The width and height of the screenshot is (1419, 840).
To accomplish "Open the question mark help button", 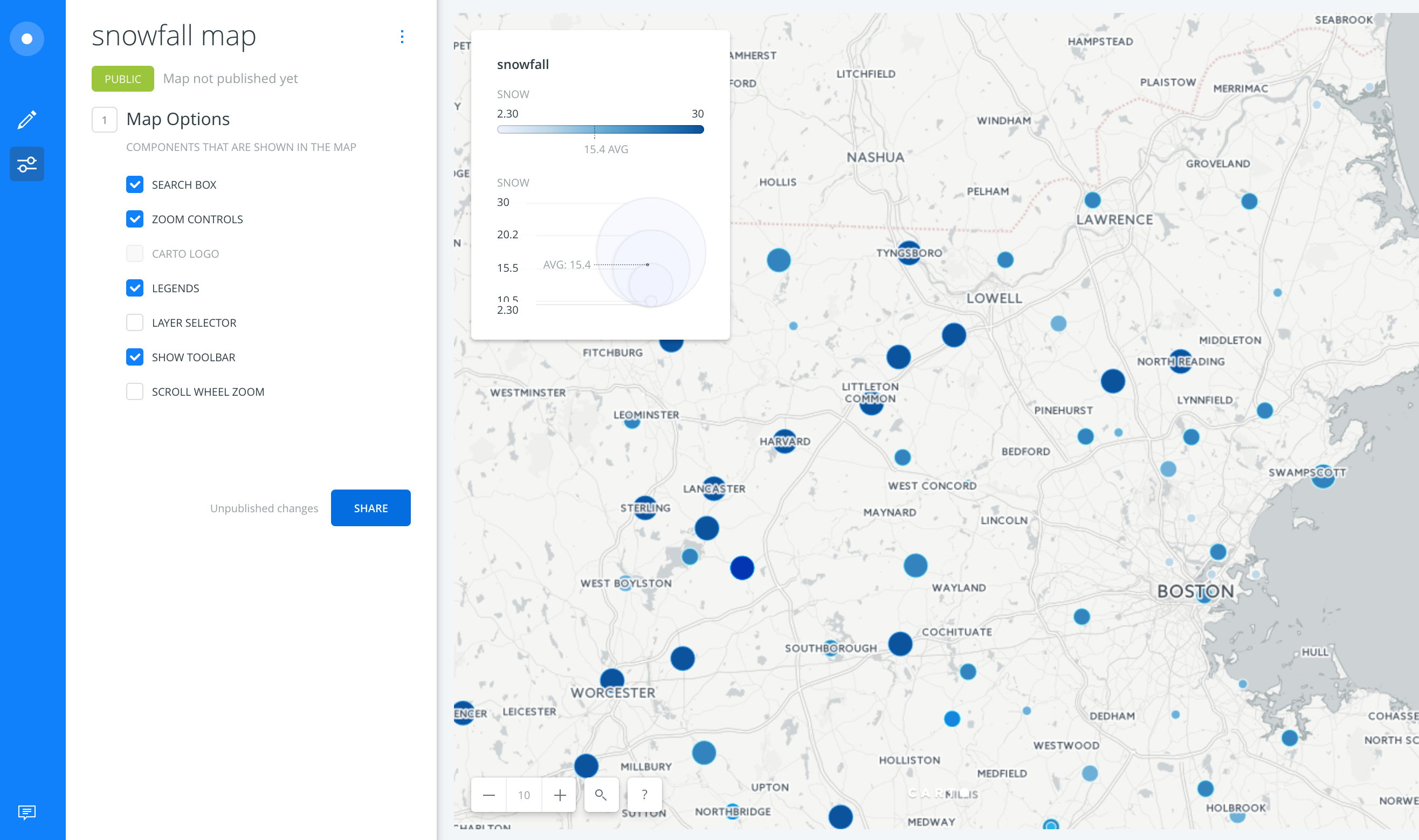I will click(645, 795).
